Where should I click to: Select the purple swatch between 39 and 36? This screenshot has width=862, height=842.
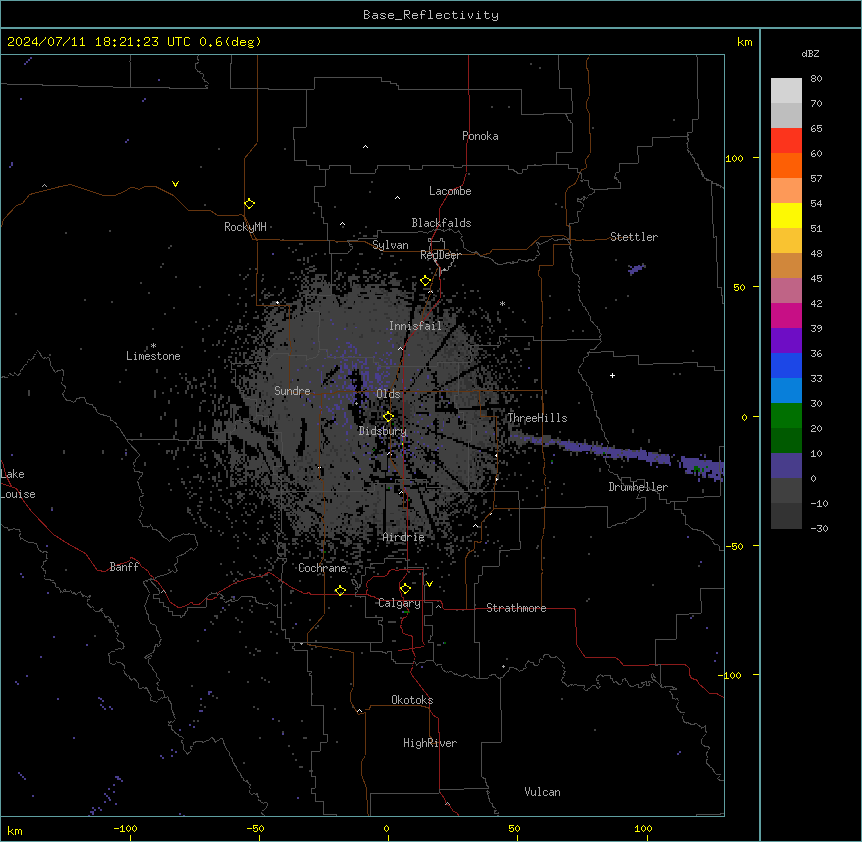(786, 341)
